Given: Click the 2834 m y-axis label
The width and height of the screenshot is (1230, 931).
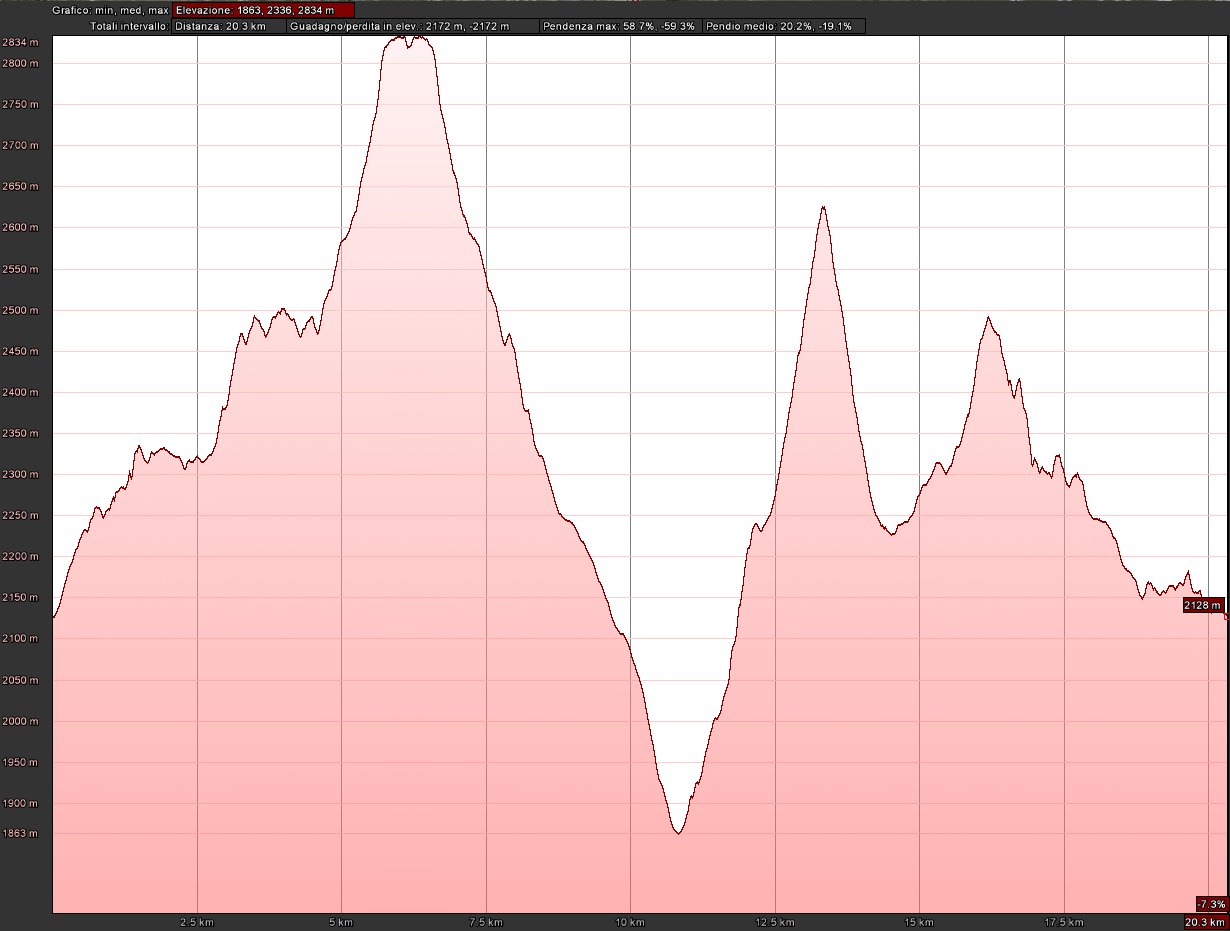Looking at the screenshot, I should pos(20,43).
